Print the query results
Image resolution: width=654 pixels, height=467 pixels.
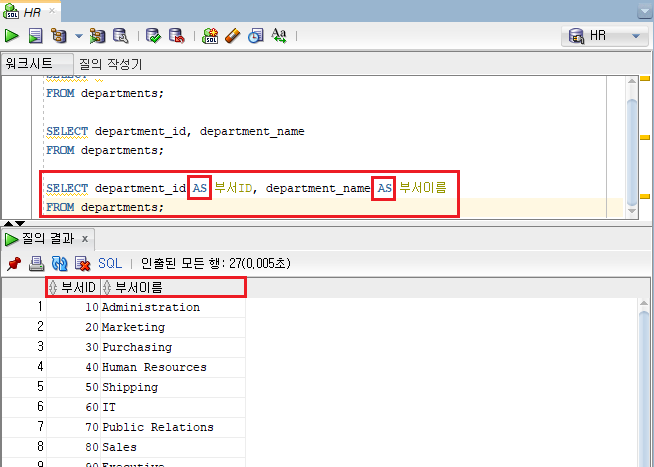[x=36, y=263]
